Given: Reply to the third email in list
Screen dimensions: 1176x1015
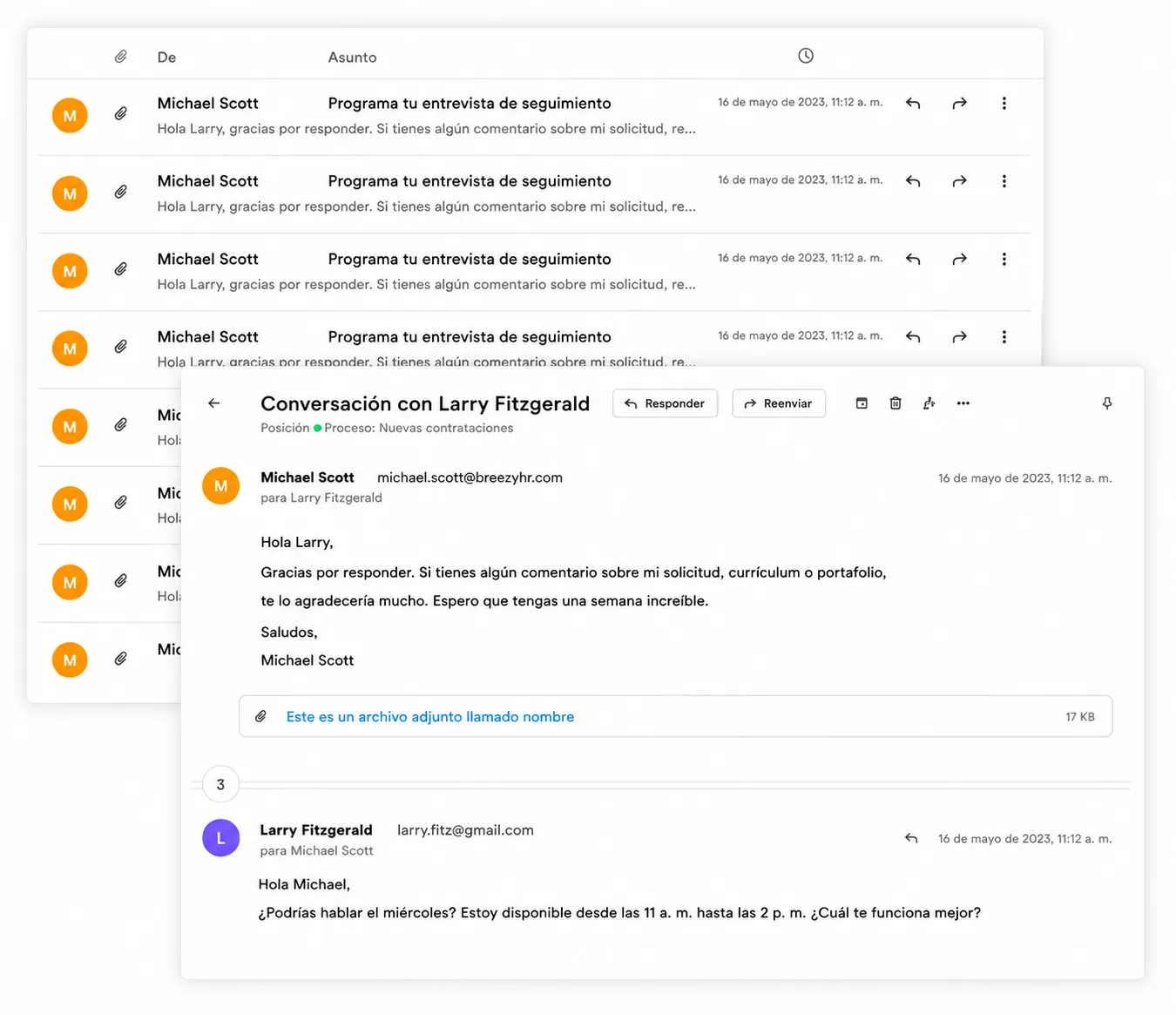Looking at the screenshot, I should click(x=913, y=260).
